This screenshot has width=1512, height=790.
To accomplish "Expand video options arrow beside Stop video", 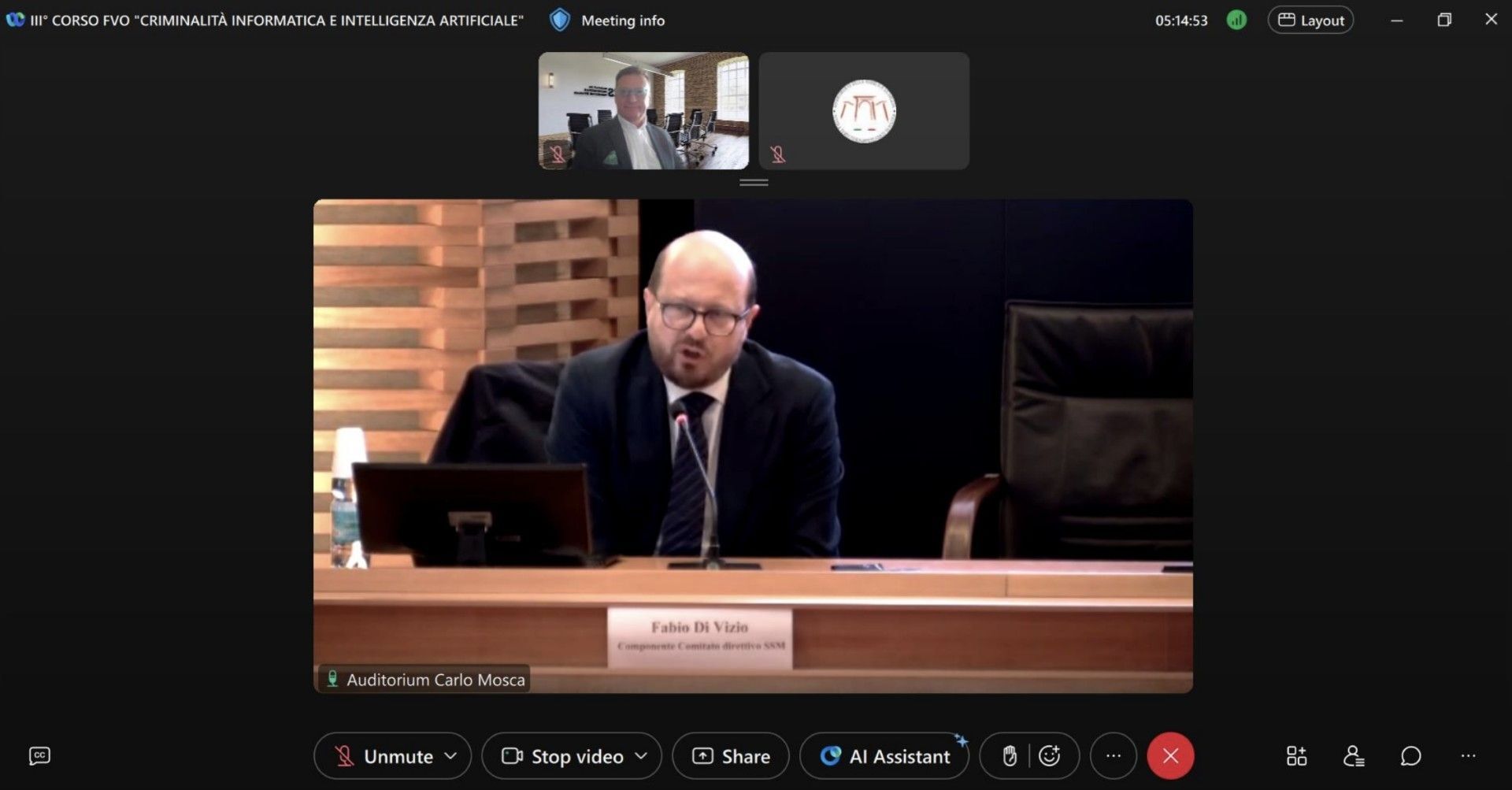I will pos(641,756).
